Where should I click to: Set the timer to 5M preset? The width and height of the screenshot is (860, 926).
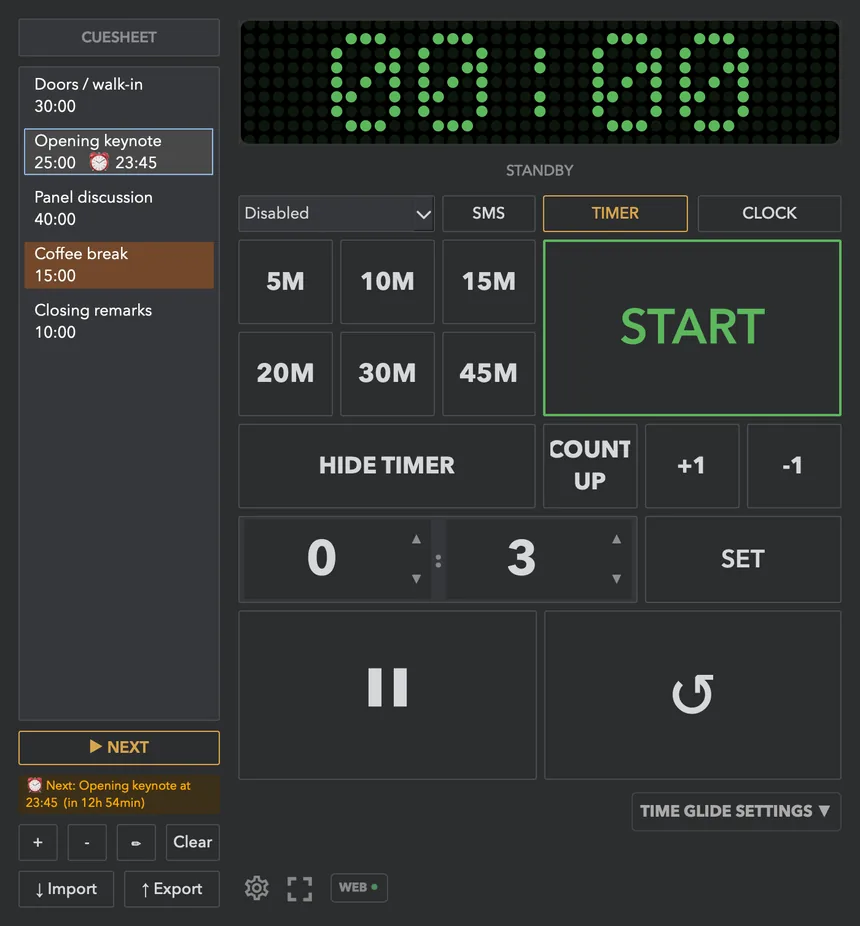point(285,282)
